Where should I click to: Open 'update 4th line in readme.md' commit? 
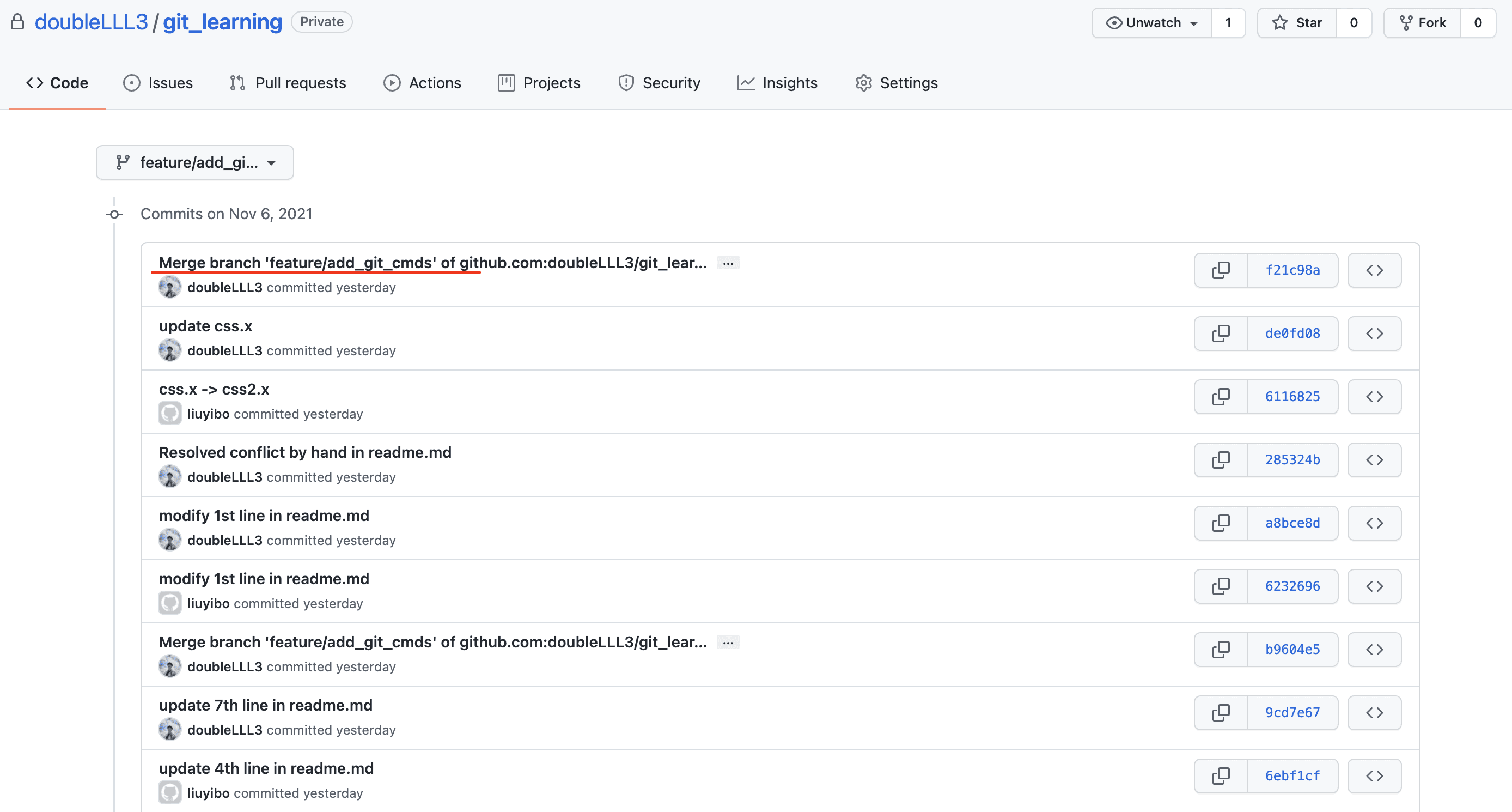click(266, 768)
